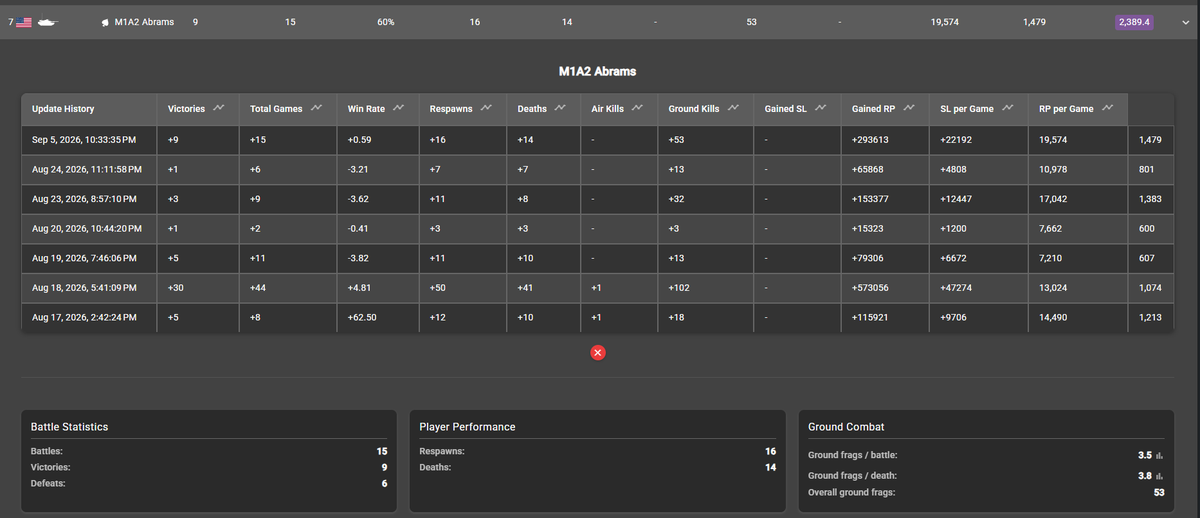Click the RP per Game column header label
The width and height of the screenshot is (1200, 518).
pos(1067,108)
